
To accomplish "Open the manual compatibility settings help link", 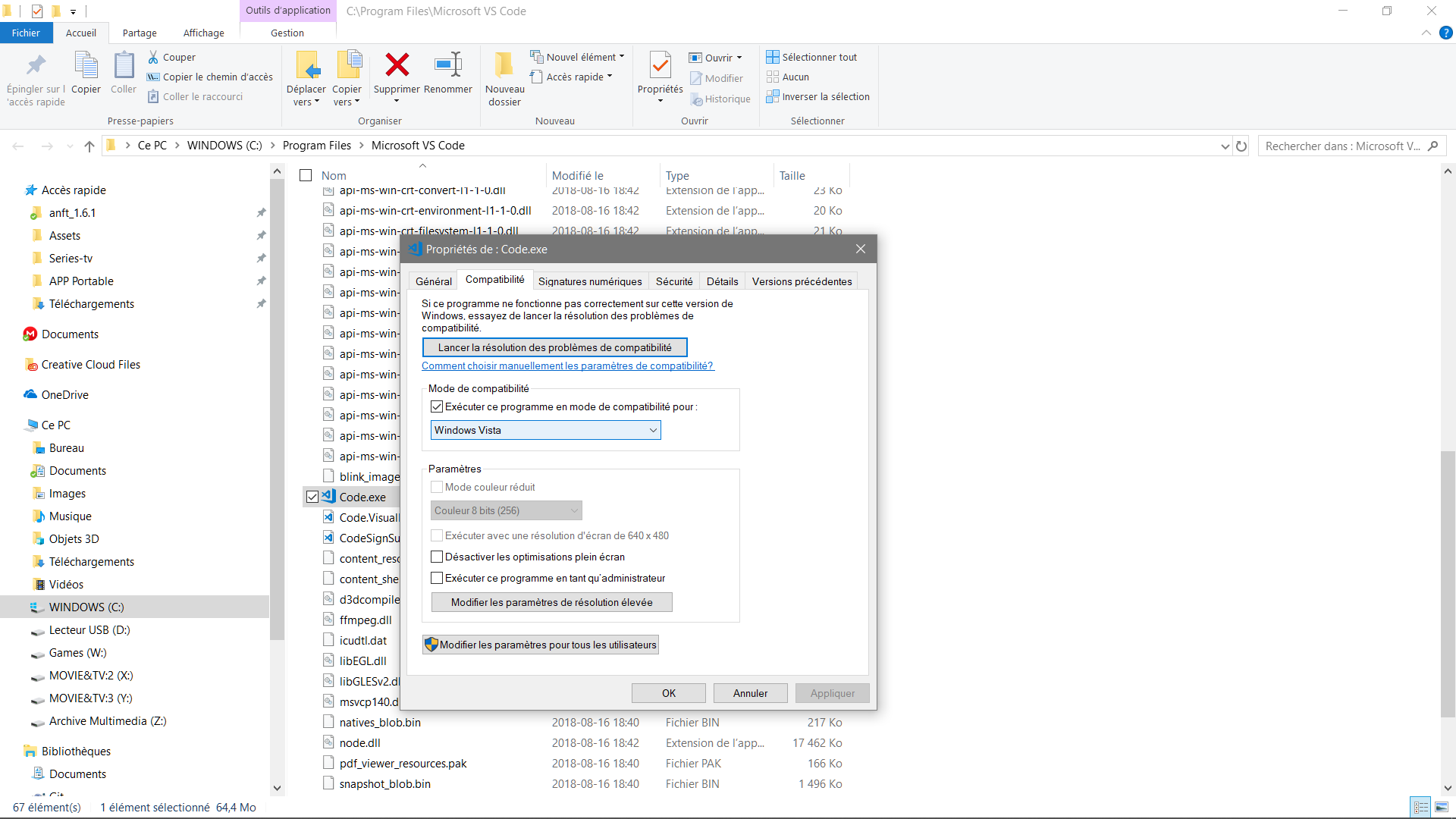I will (567, 366).
